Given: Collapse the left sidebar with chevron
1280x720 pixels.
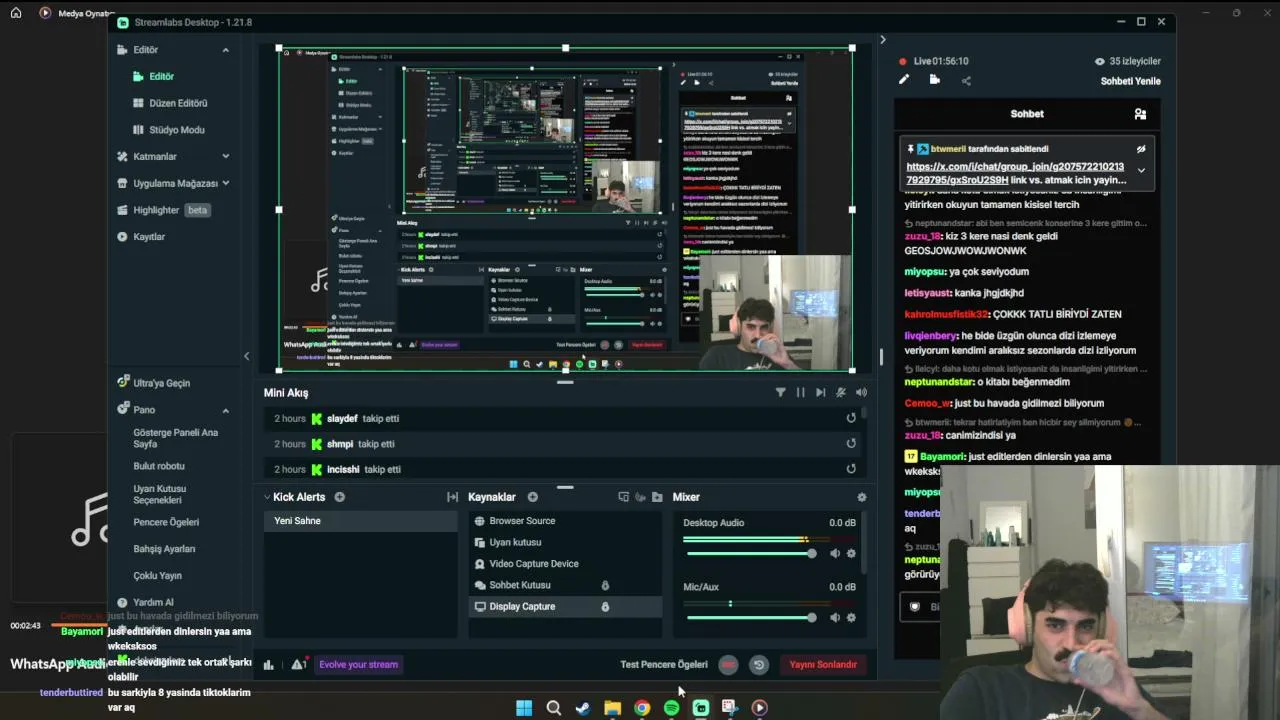Looking at the screenshot, I should tap(247, 356).
